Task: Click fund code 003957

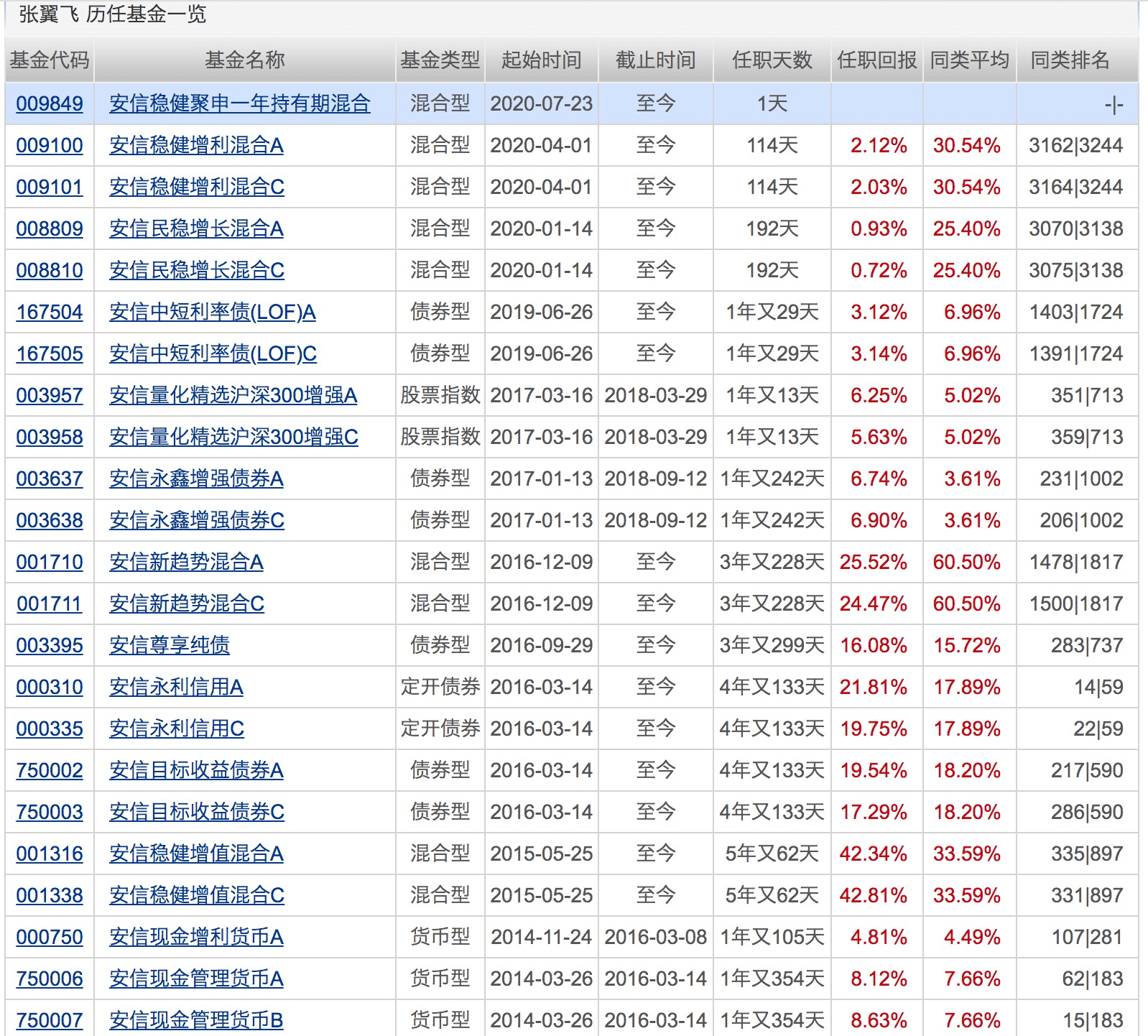Action: (x=50, y=395)
